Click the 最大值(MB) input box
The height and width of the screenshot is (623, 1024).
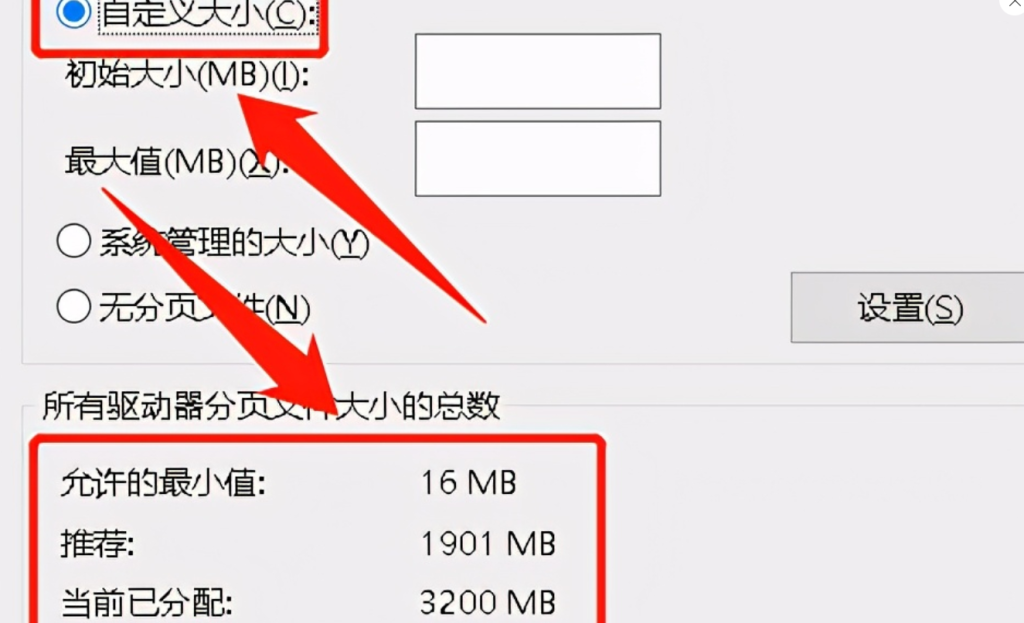click(537, 158)
